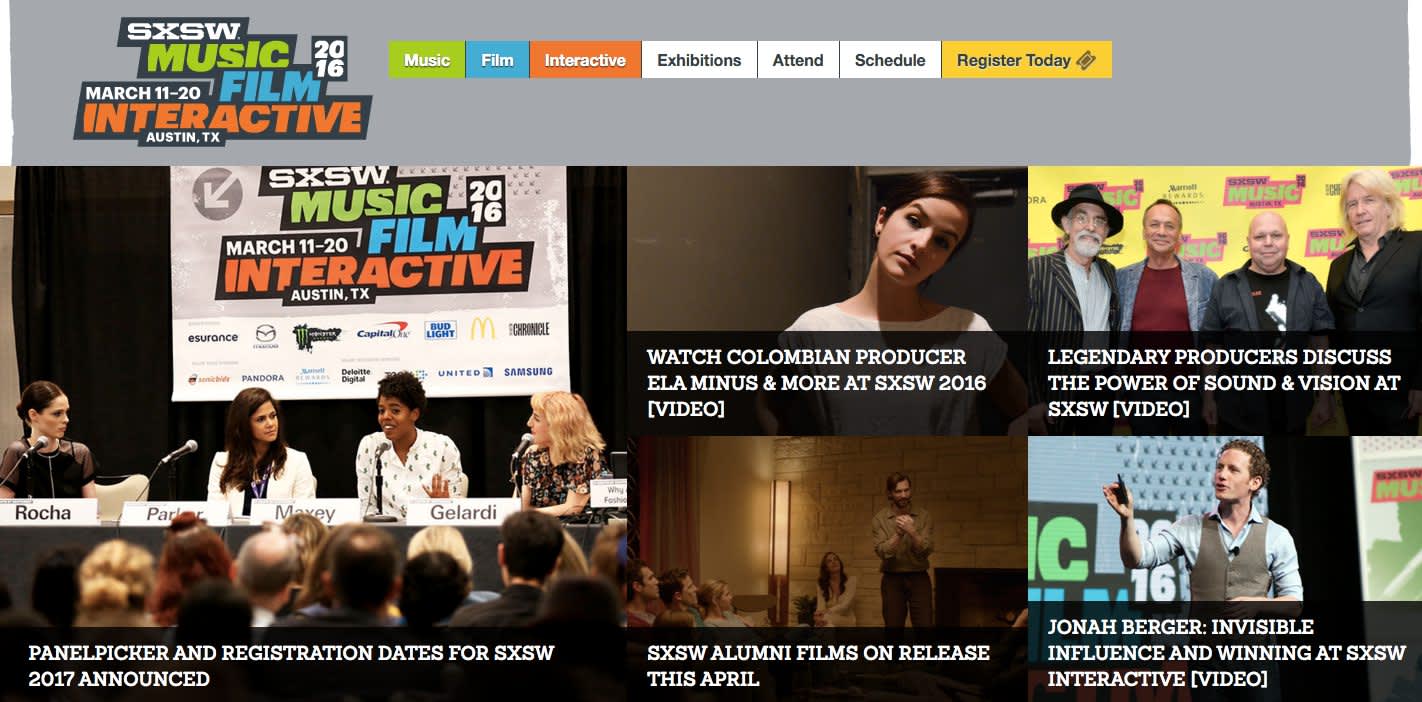Open the Exhibitions section
Image resolution: width=1422 pixels, height=702 pixels.
[x=698, y=59]
